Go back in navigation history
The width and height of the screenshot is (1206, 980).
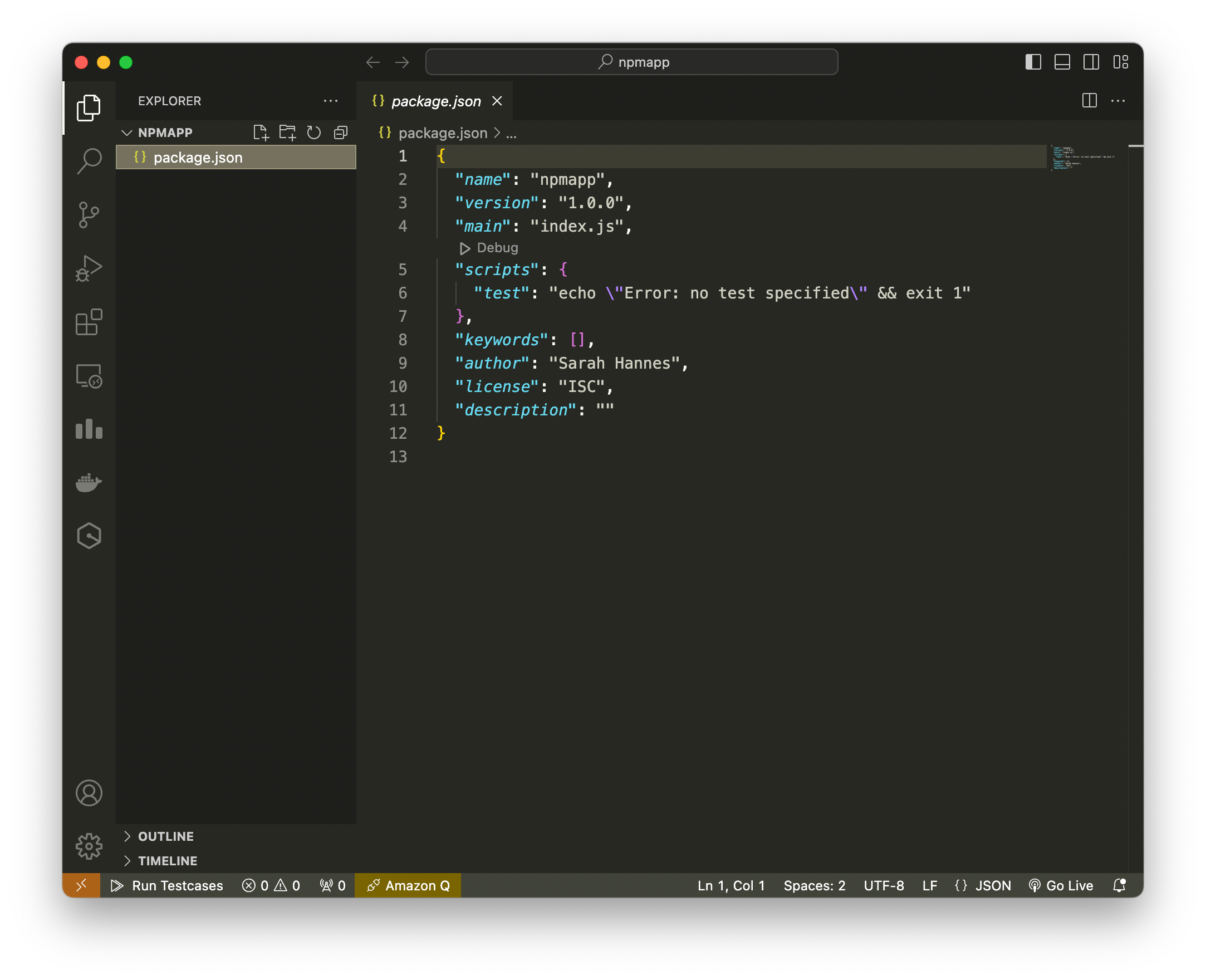[x=373, y=62]
